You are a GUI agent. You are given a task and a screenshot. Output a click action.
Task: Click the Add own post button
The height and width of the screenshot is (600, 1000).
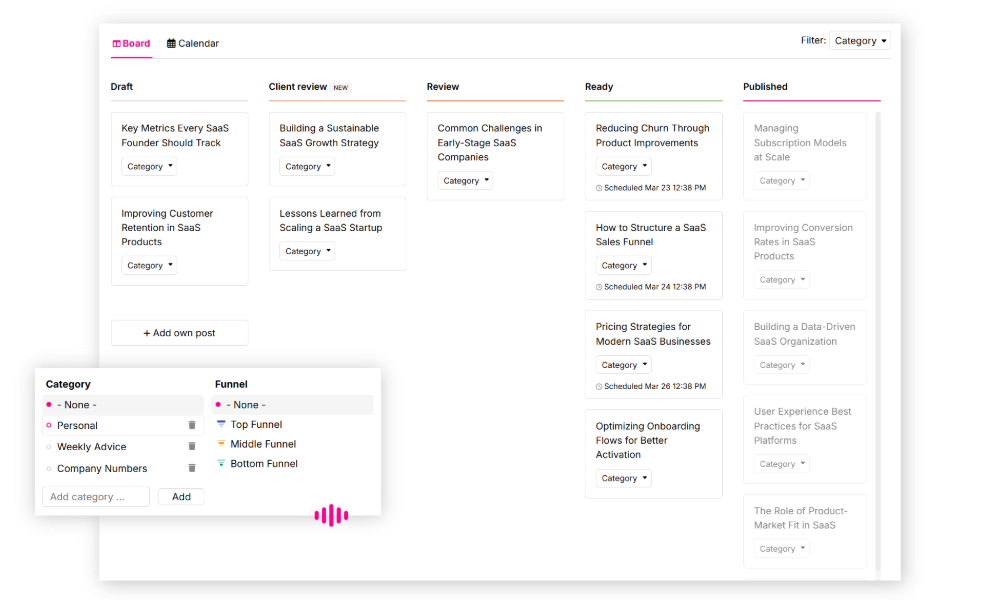click(179, 333)
